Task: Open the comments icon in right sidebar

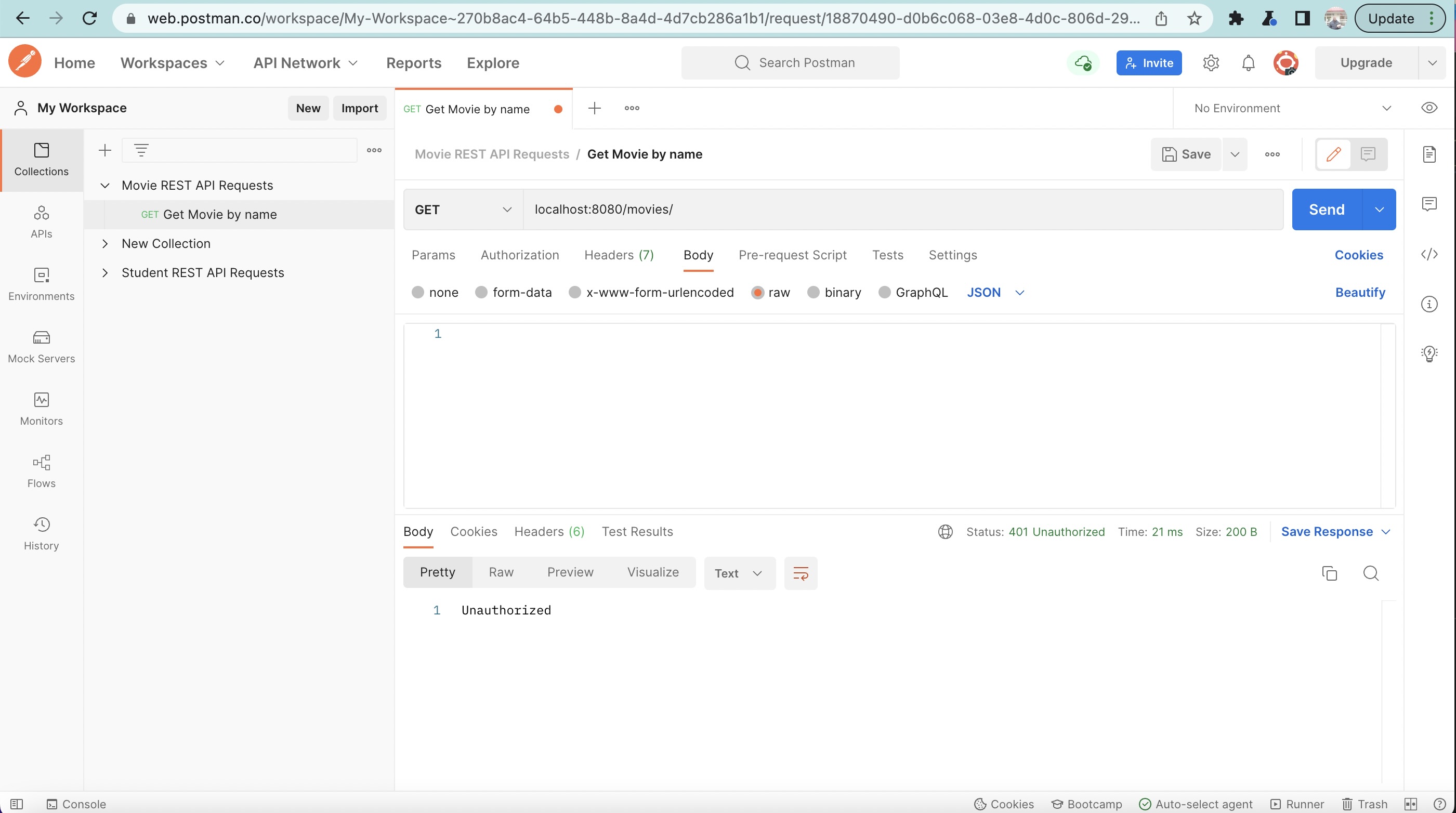Action: pos(1429,204)
